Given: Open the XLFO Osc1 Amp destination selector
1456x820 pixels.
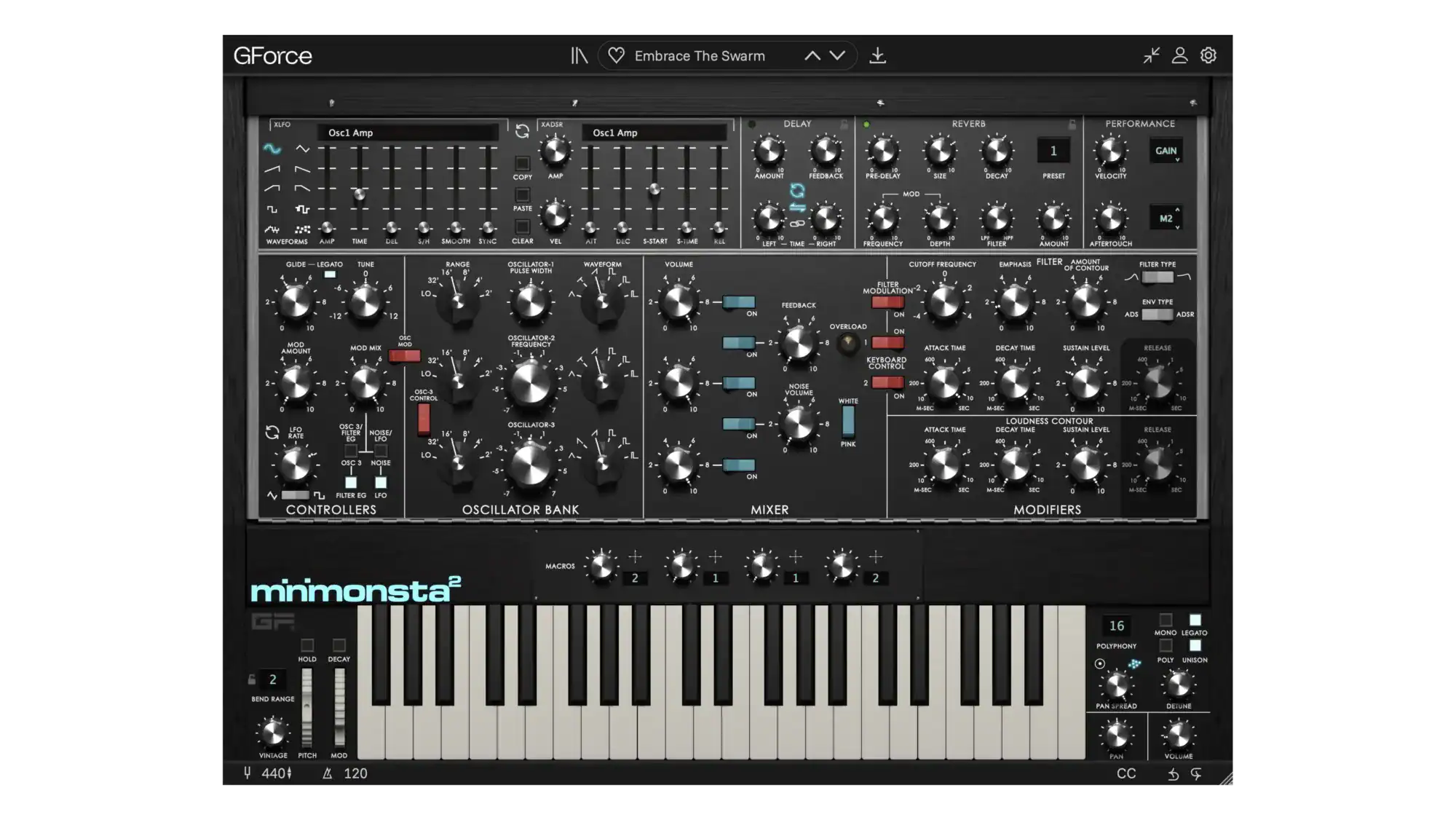Looking at the screenshot, I should tap(408, 133).
